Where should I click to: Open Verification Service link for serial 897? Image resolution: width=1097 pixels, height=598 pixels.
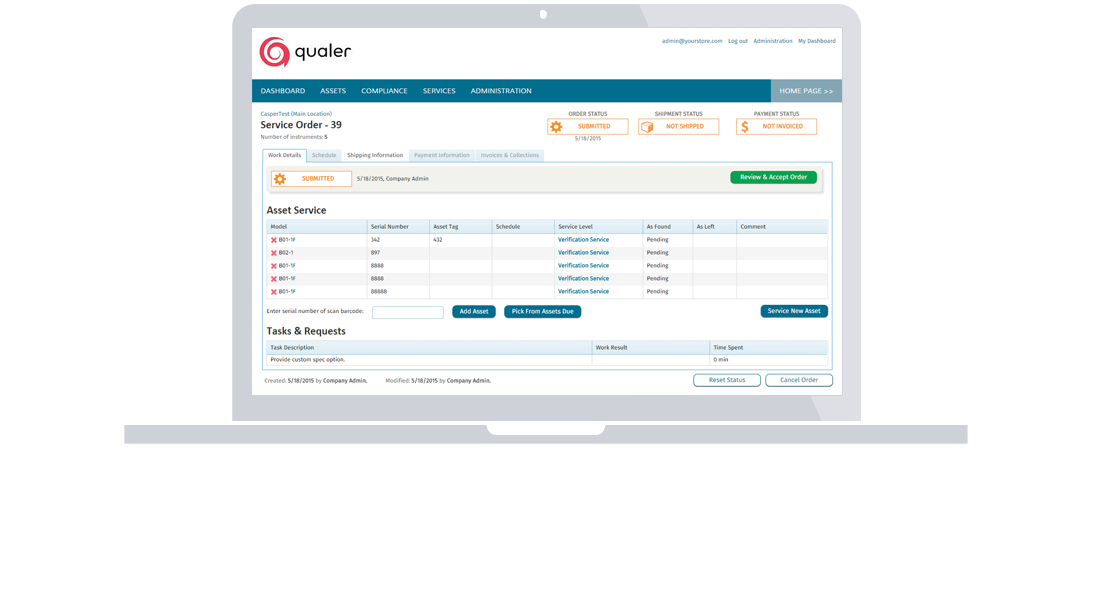583,253
